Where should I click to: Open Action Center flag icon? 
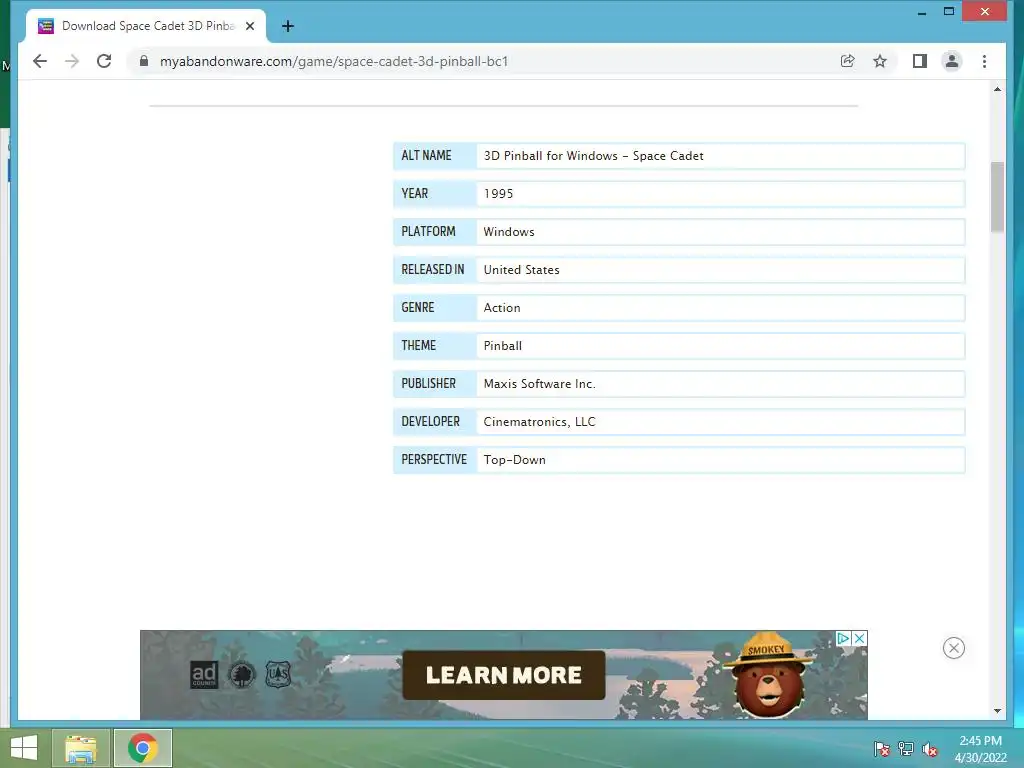point(882,749)
